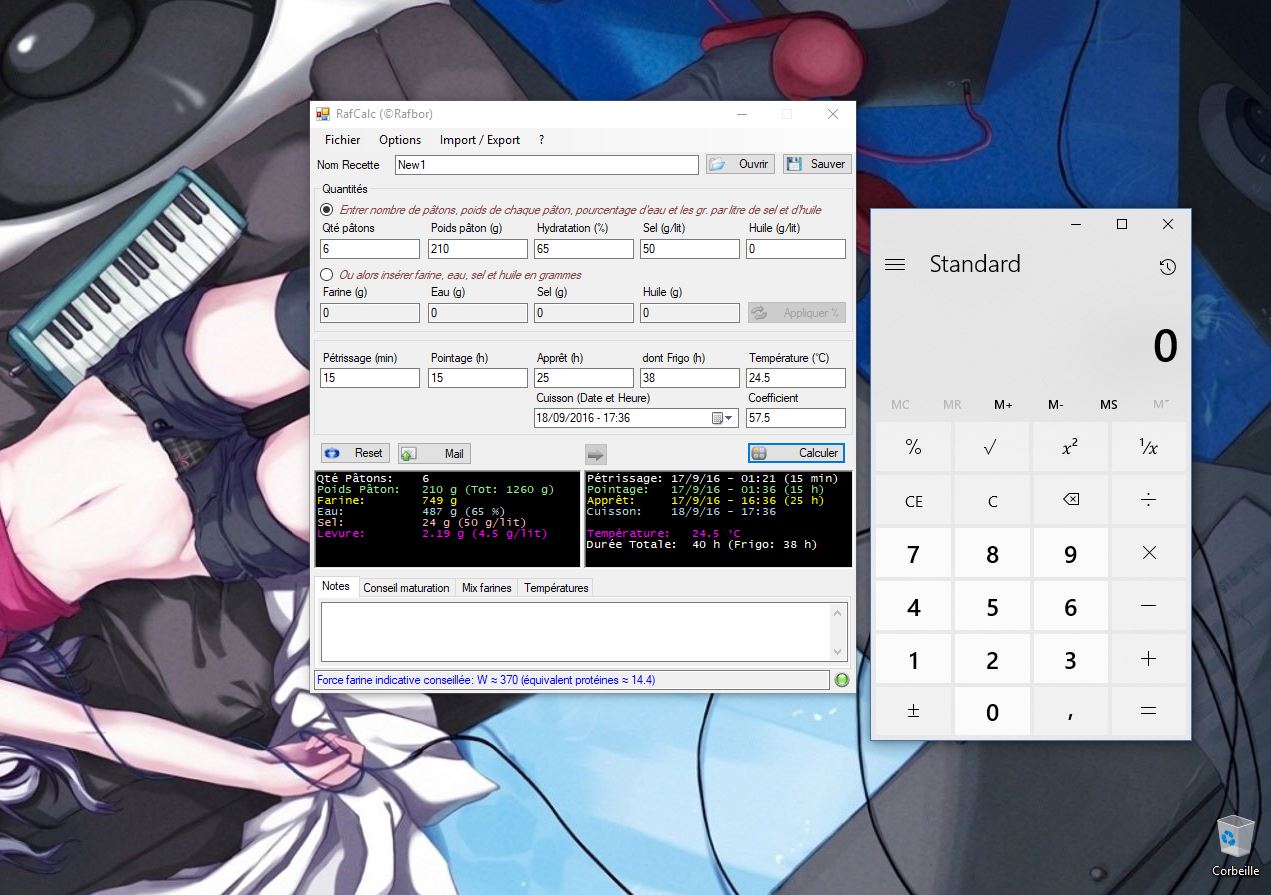Click the Apprêt (h) field
Image resolution: width=1271 pixels, height=895 pixels.
tap(584, 378)
